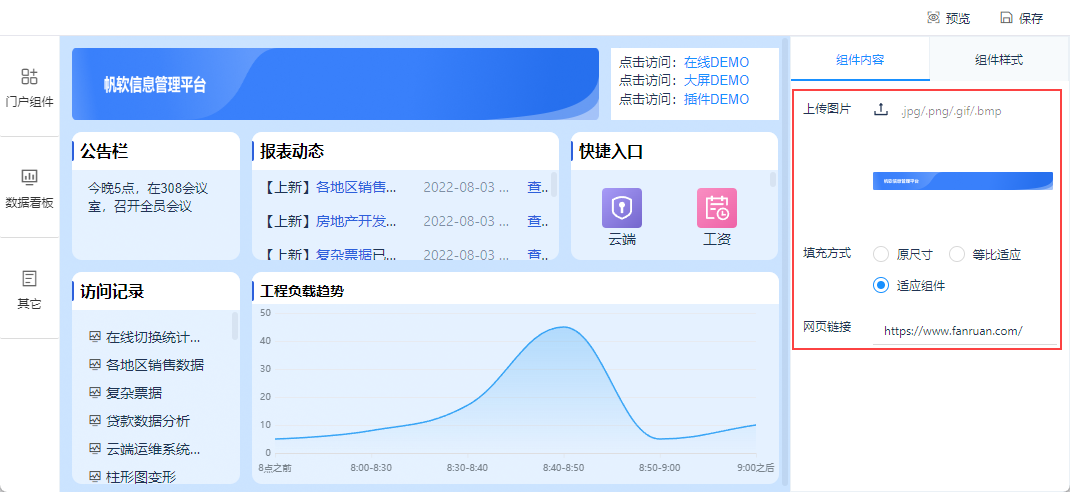Click the 帆软信息管理平台 banner image

(335, 84)
